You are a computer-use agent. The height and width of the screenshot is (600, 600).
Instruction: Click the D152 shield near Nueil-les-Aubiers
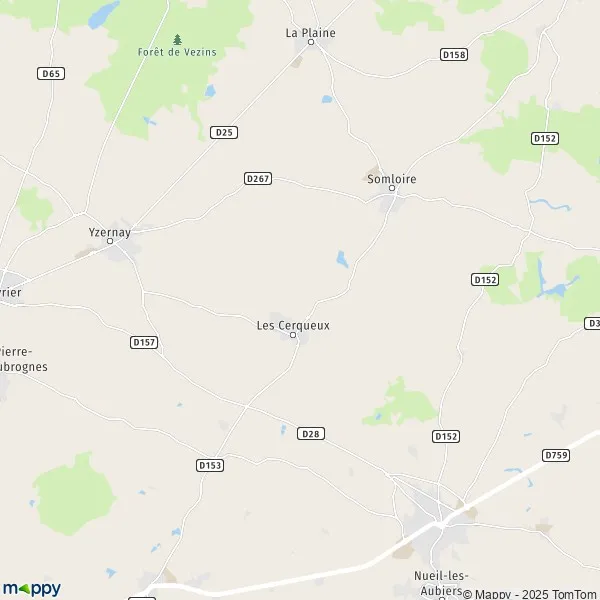pyautogui.click(x=446, y=436)
